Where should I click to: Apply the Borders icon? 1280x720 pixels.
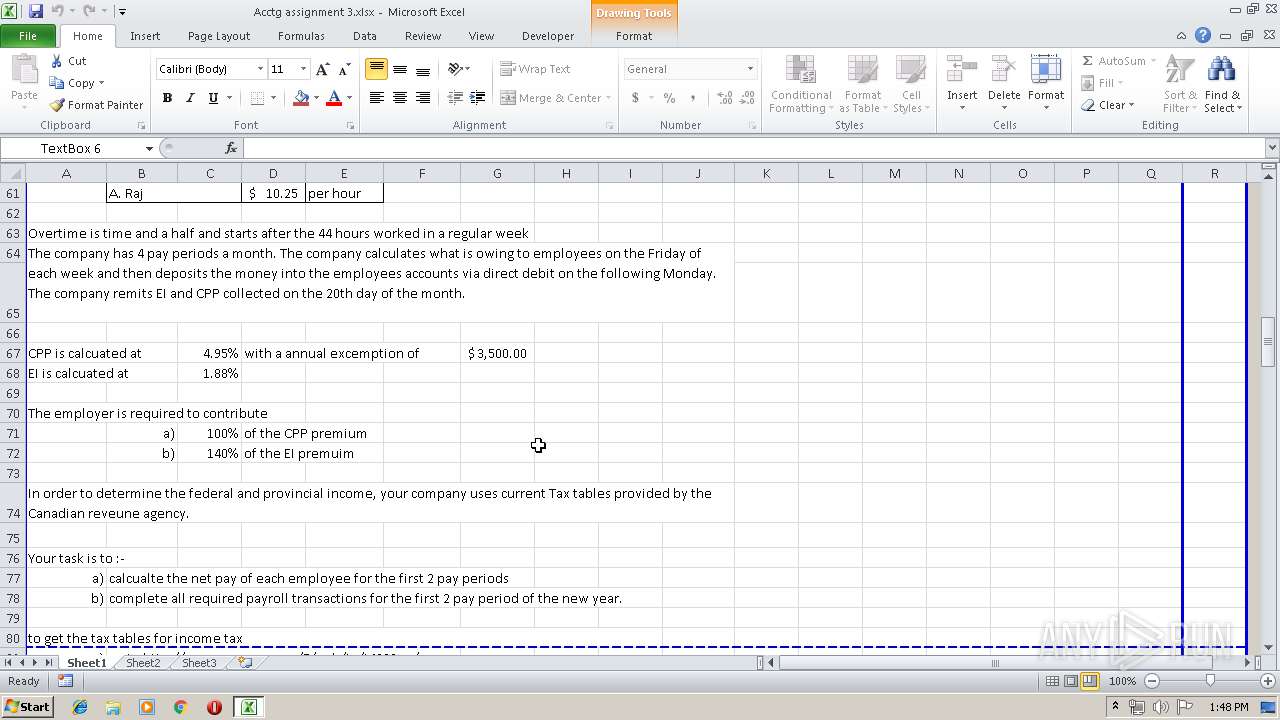tap(257, 98)
